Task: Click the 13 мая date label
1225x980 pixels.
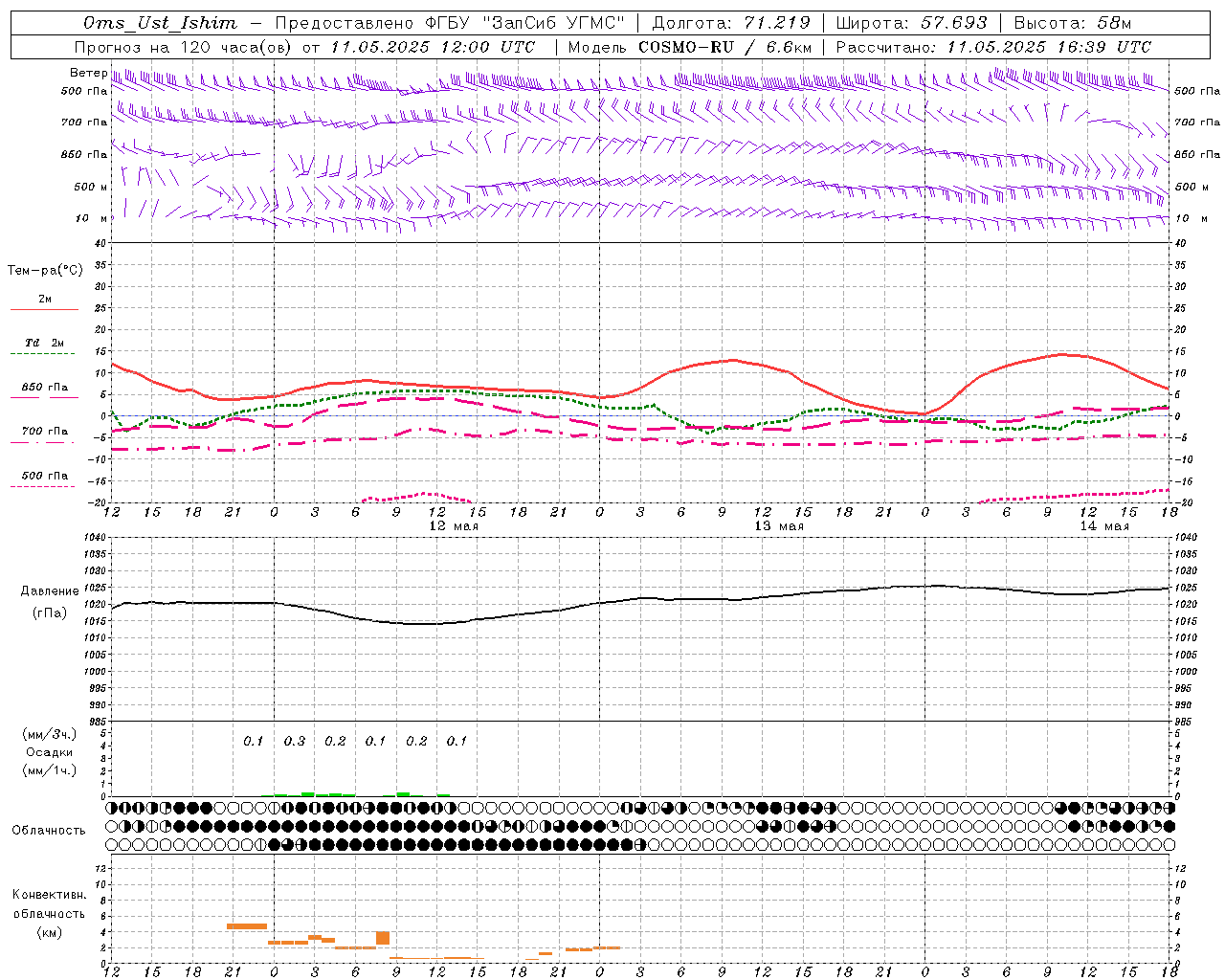Action: (779, 526)
